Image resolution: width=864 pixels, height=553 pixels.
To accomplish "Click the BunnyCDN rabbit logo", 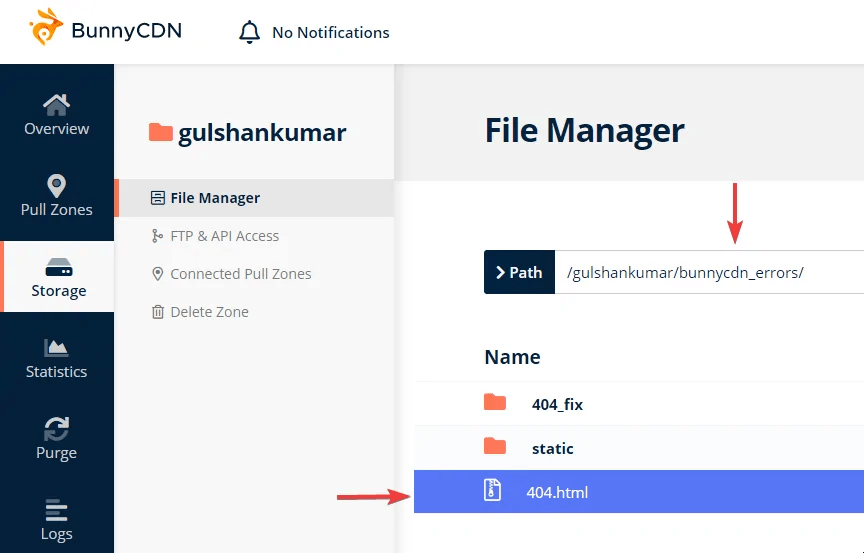I will pos(45,28).
